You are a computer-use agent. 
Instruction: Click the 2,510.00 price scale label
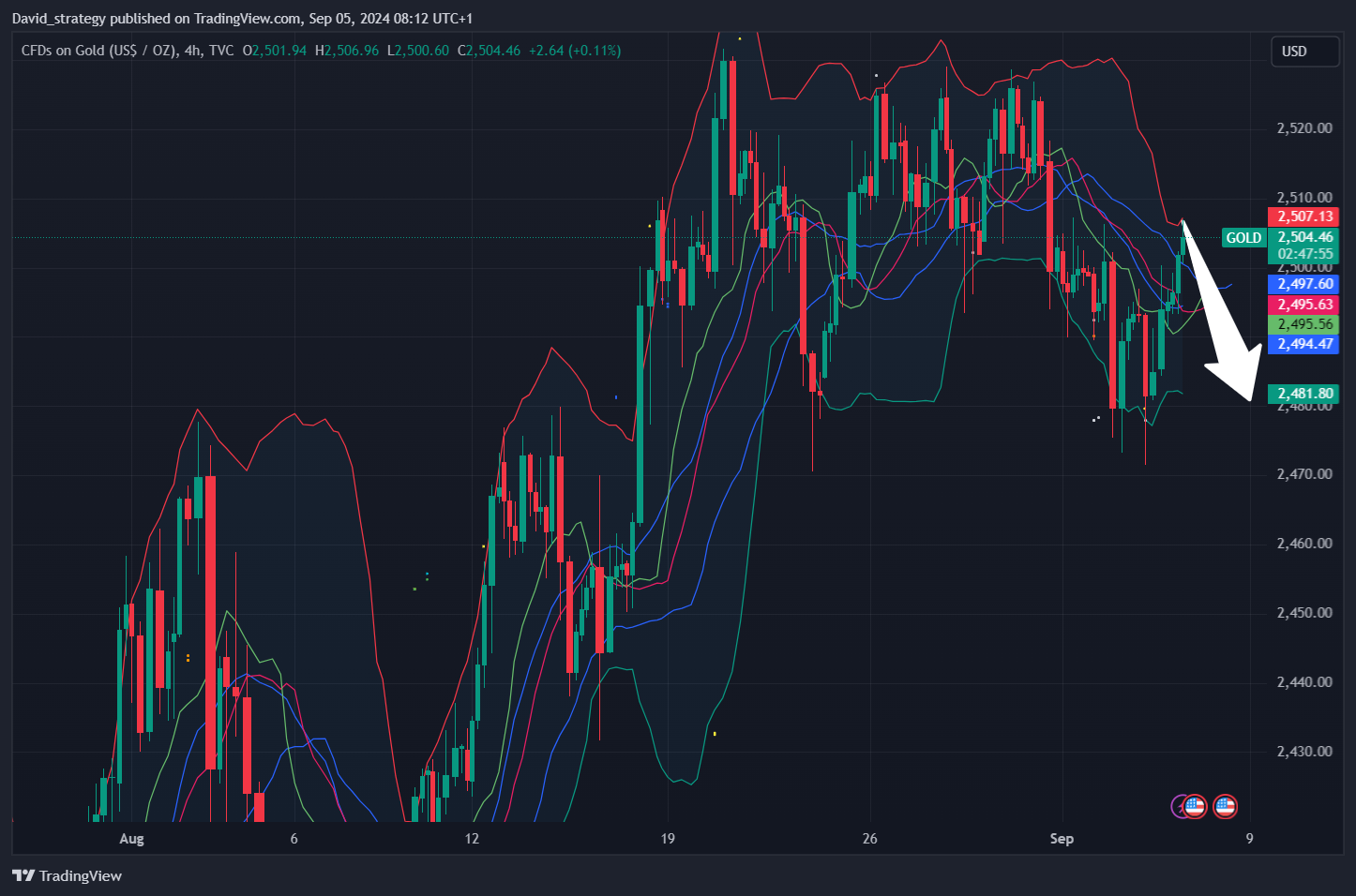tap(1304, 198)
